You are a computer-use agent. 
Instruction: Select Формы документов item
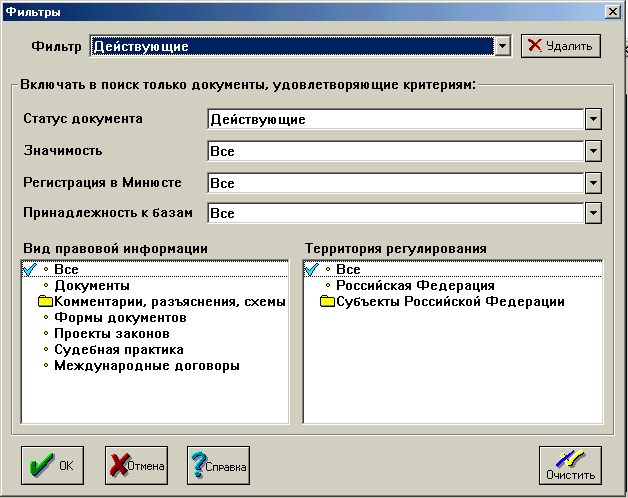point(120,318)
